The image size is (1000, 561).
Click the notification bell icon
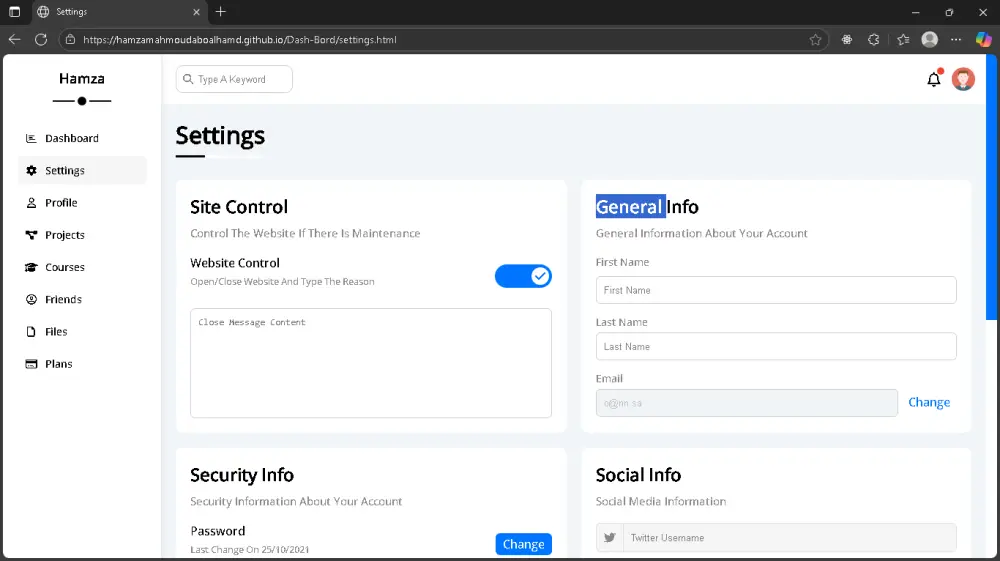[x=934, y=79]
